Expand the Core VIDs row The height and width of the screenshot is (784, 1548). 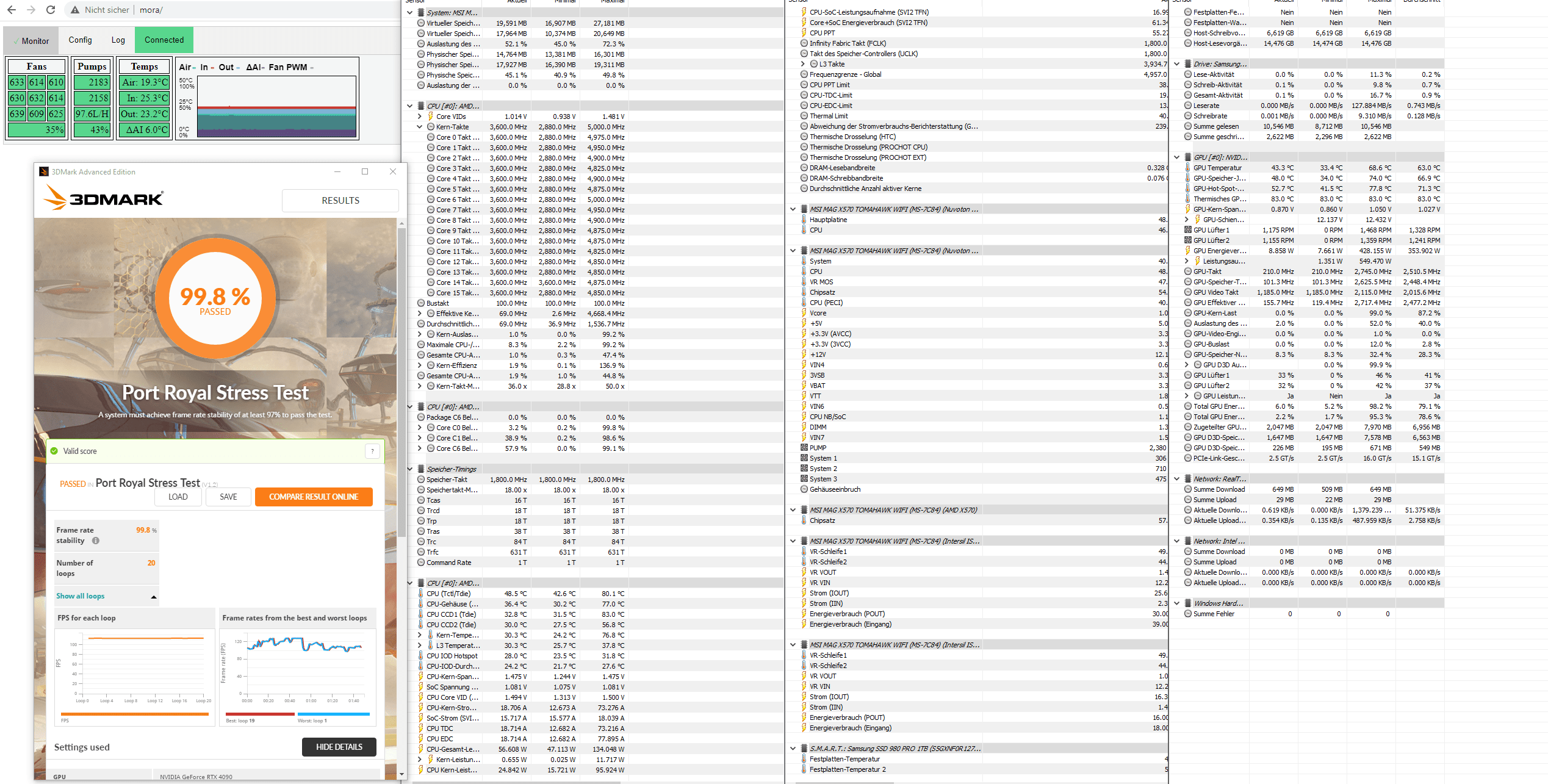point(420,117)
